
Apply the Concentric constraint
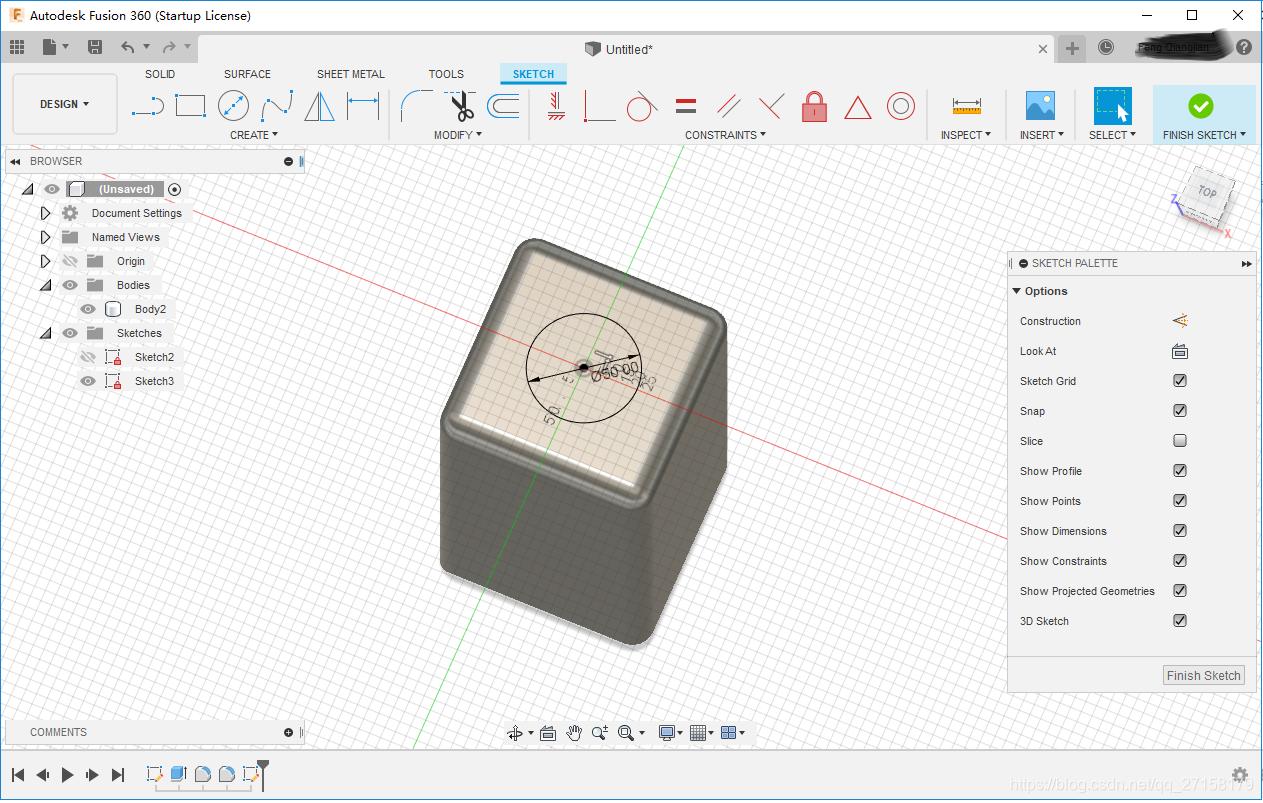900,106
